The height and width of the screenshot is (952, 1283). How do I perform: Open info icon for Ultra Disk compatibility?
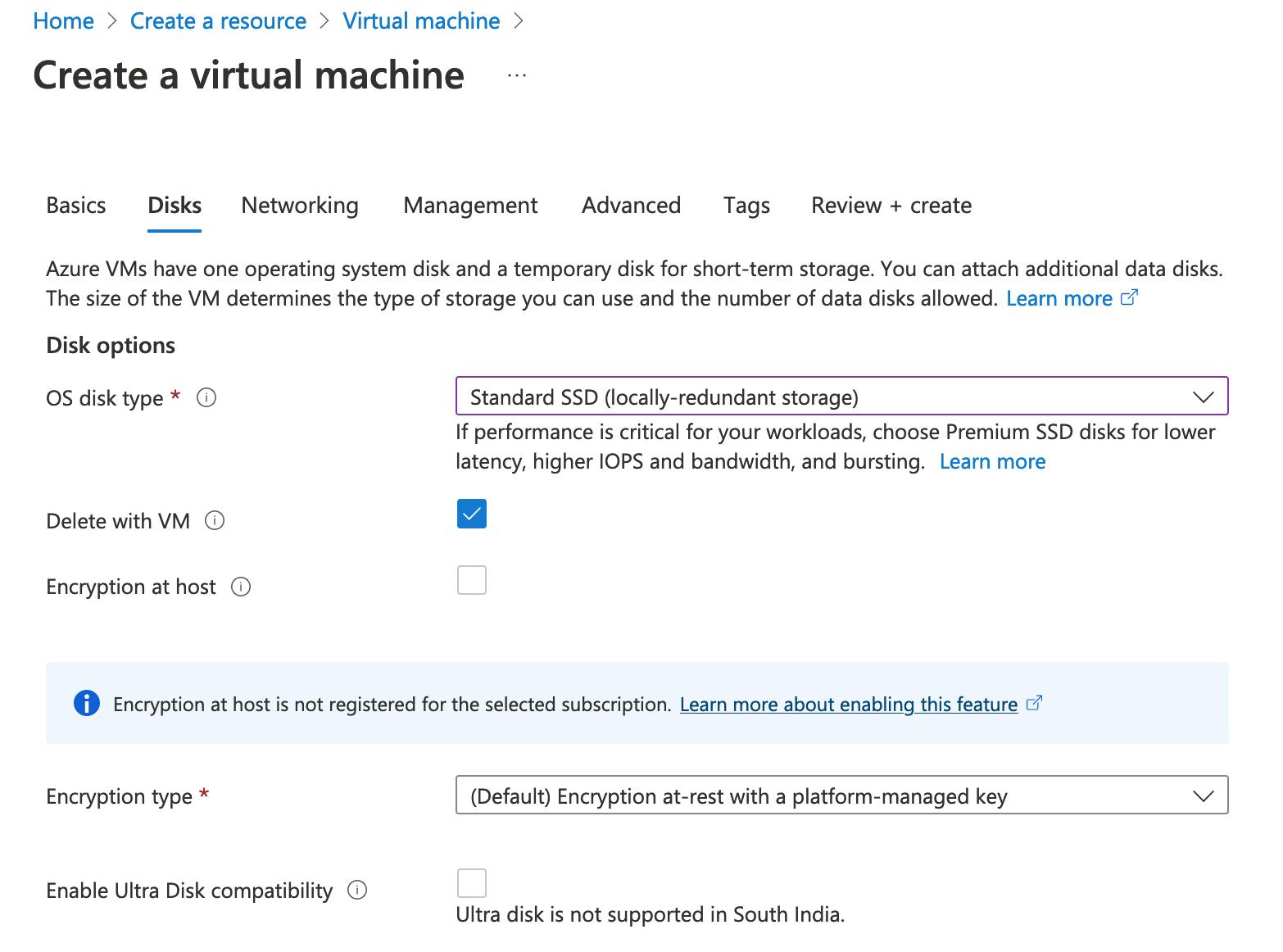(x=357, y=890)
